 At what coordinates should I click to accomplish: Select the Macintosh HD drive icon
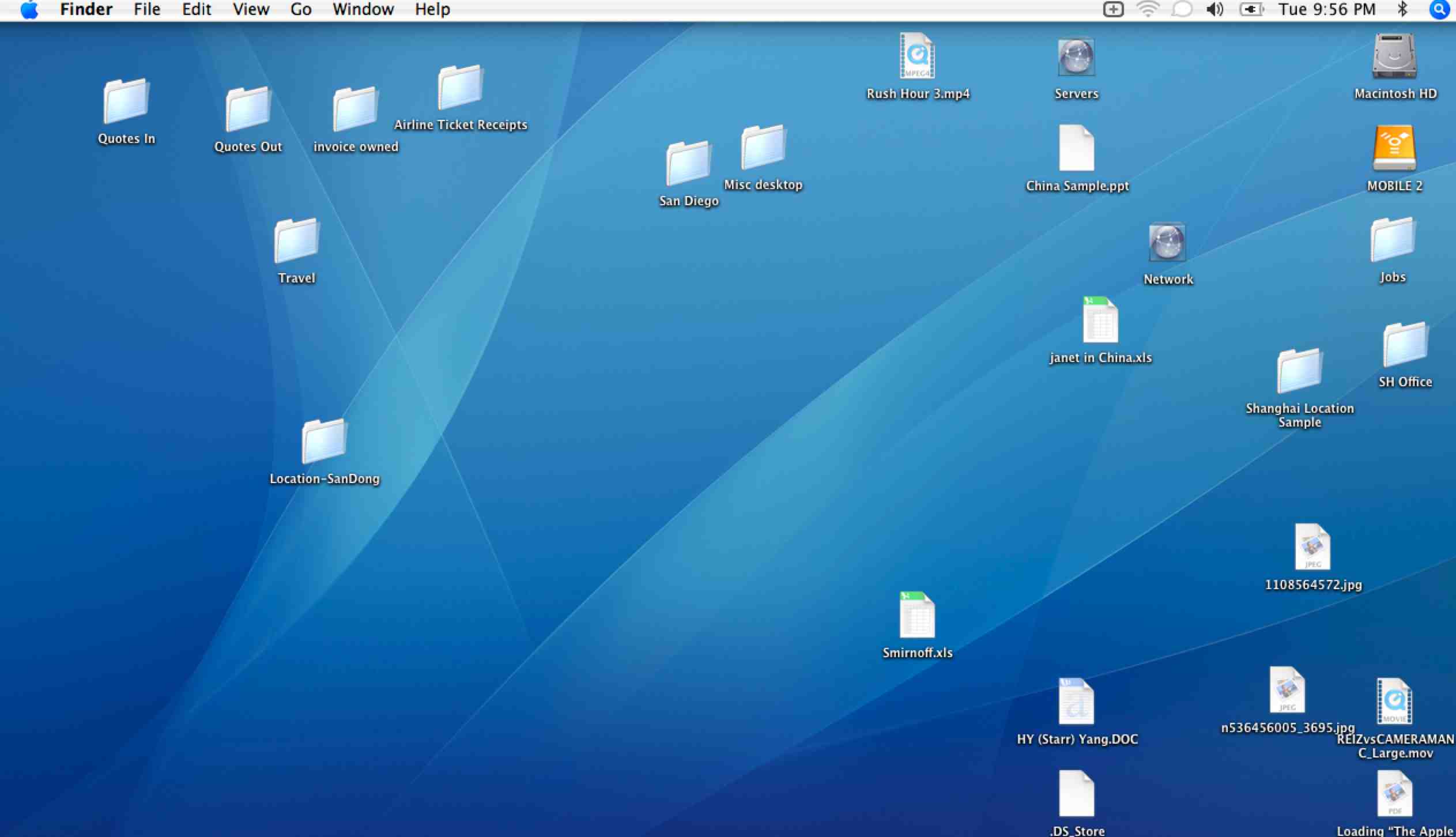click(1394, 56)
